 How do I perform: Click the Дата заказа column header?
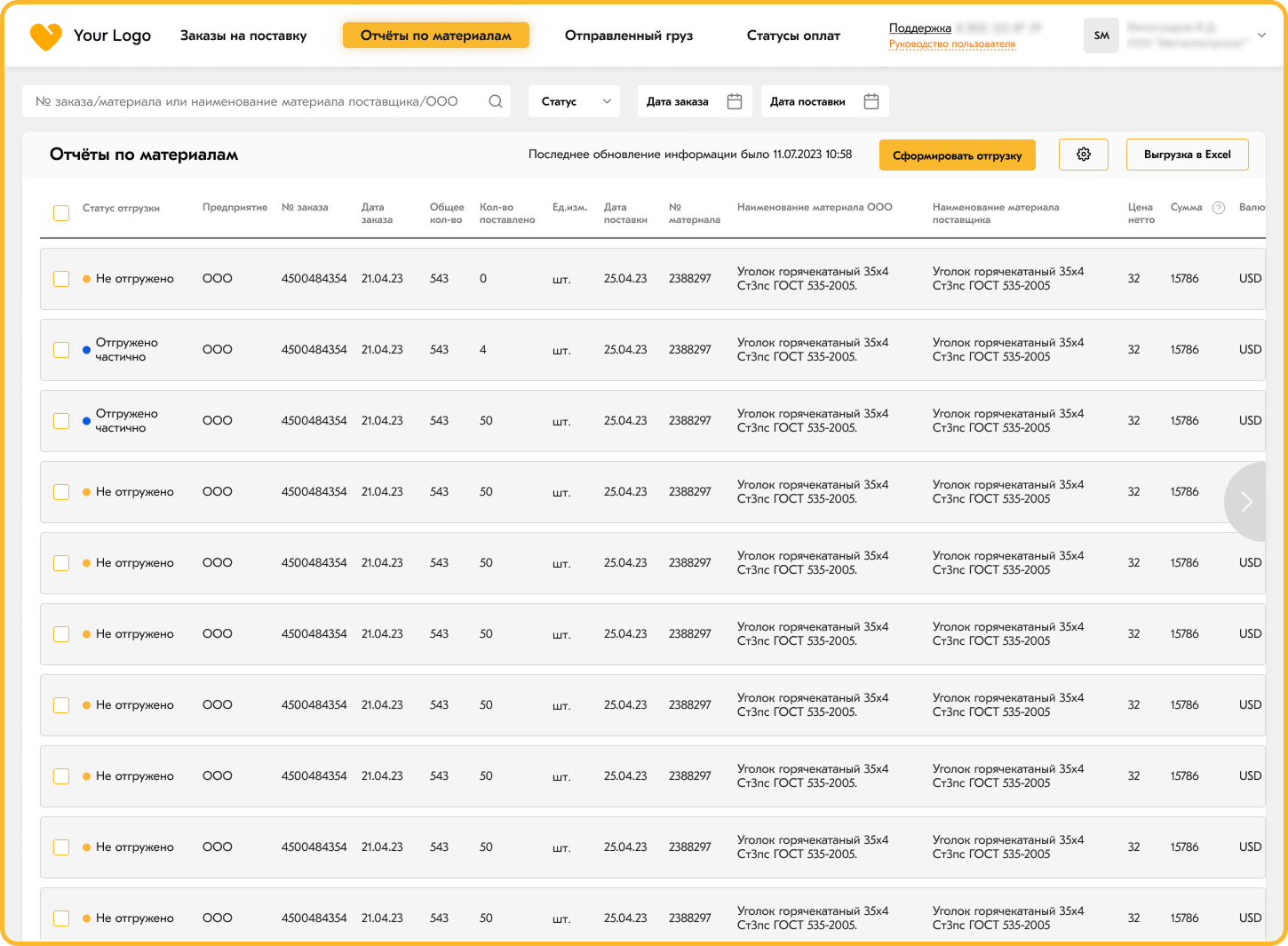coord(377,213)
